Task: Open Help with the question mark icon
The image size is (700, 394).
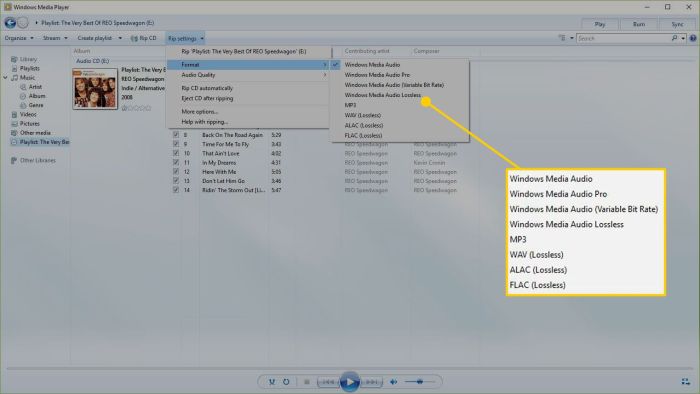Action: [693, 38]
